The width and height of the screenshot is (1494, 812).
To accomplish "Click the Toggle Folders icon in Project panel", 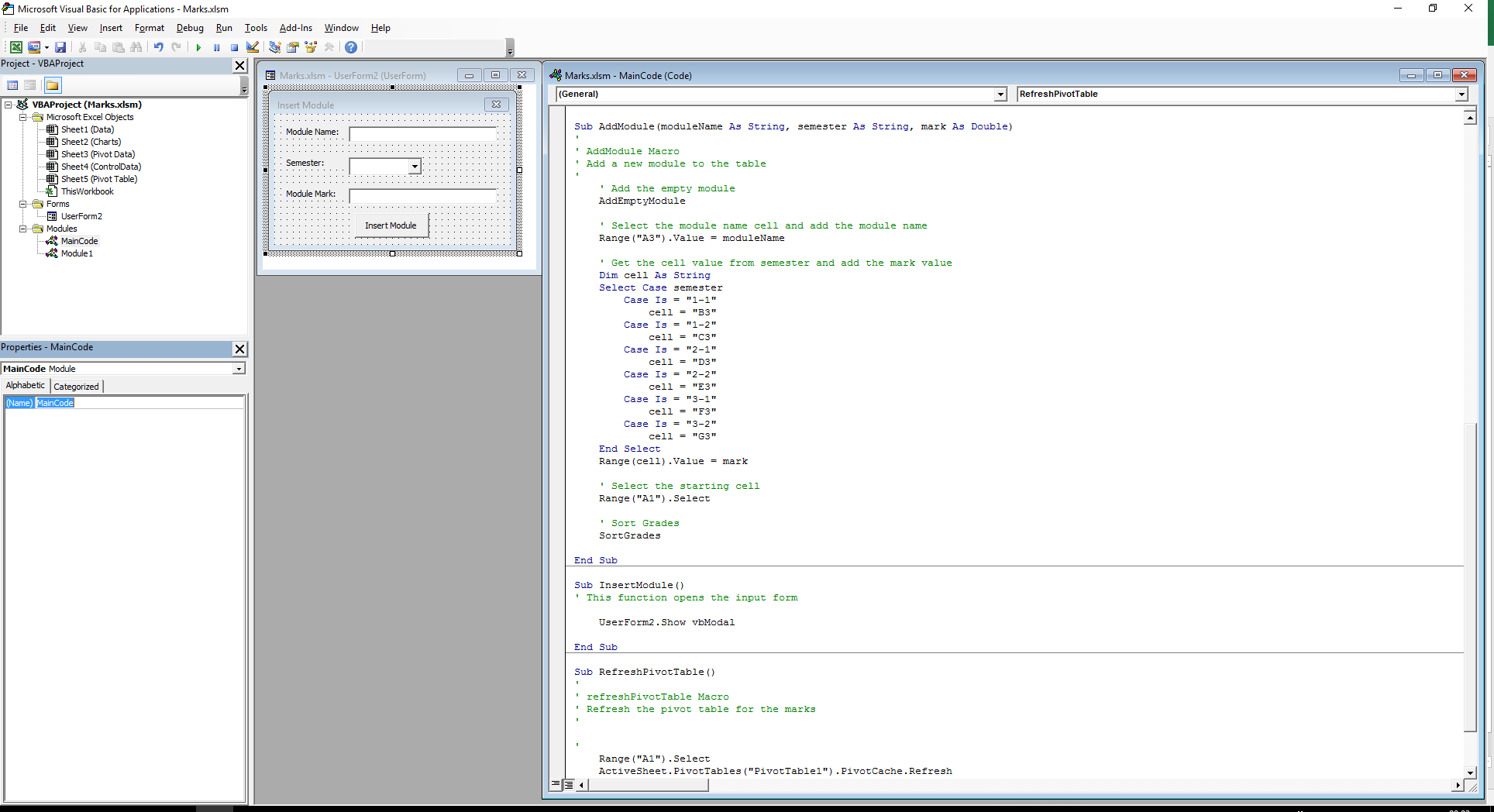I will tap(53, 85).
